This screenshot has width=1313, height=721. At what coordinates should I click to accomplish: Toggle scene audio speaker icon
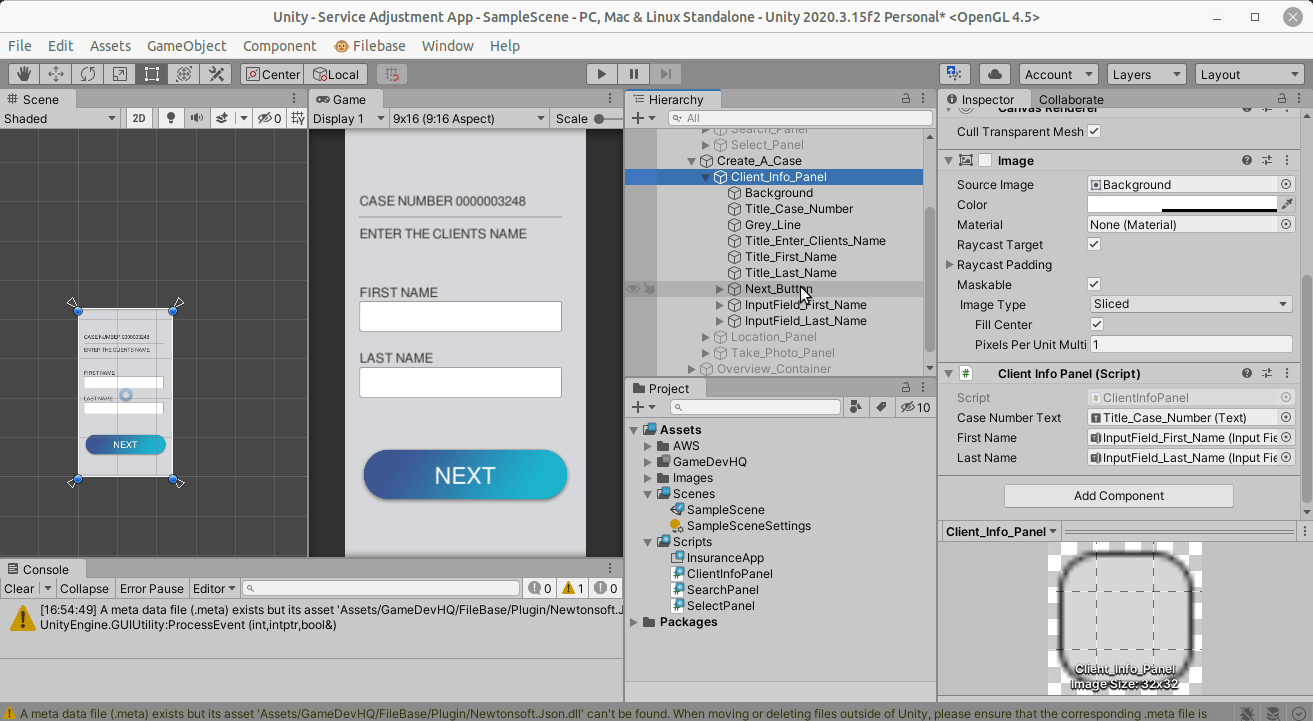pos(196,118)
